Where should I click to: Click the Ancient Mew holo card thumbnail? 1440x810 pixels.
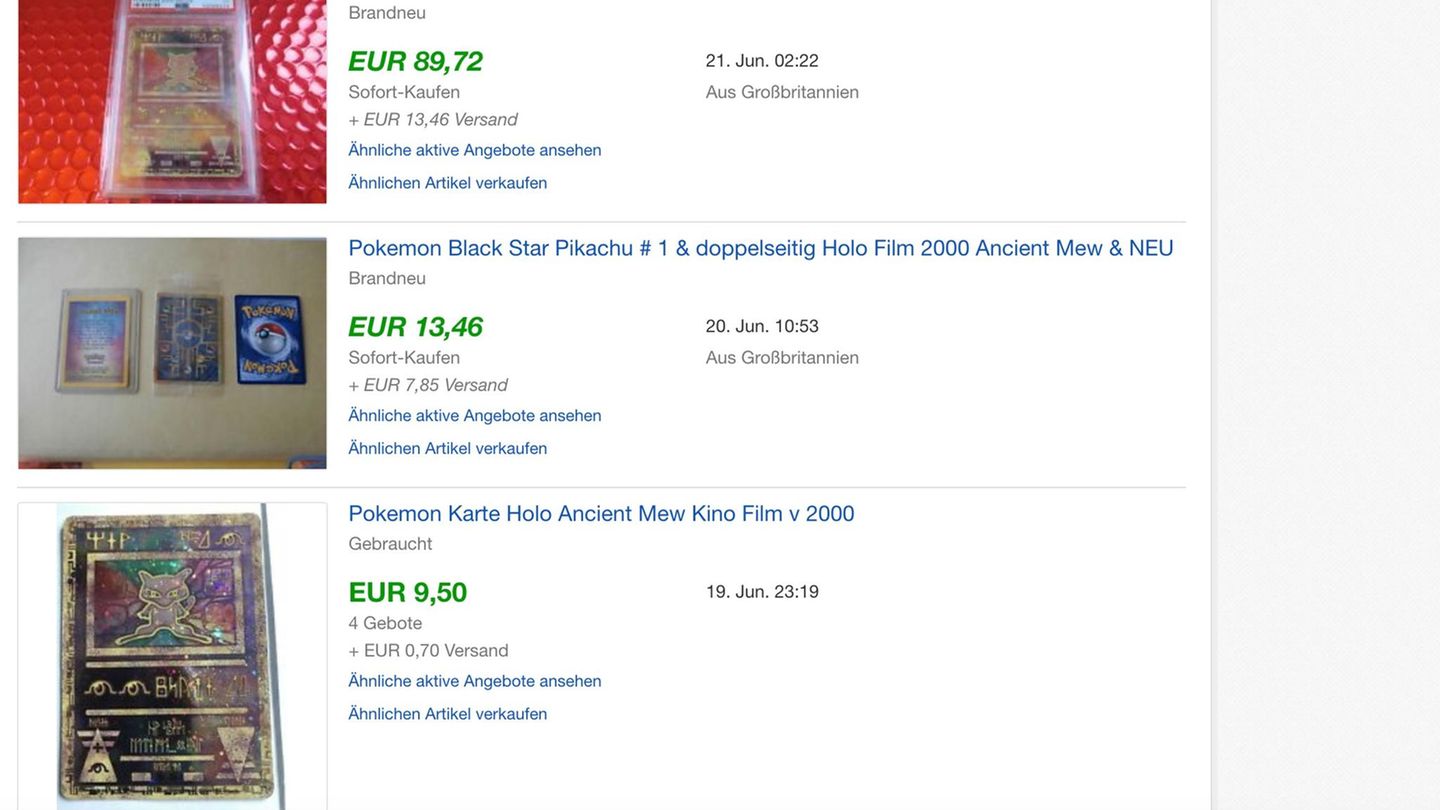pos(172,656)
